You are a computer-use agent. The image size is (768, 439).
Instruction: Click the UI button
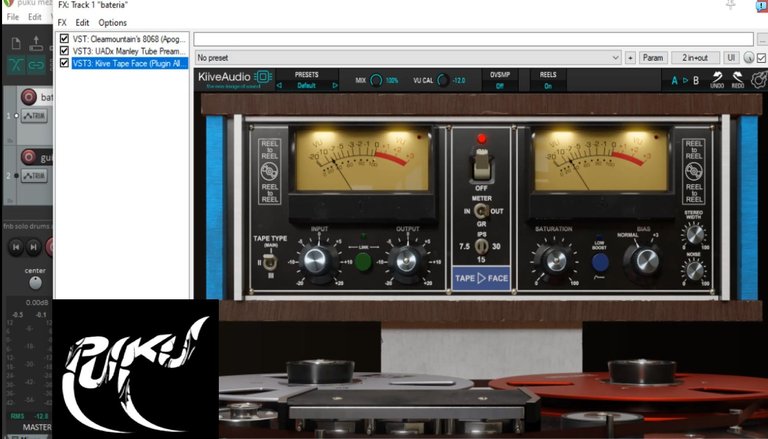(731, 58)
